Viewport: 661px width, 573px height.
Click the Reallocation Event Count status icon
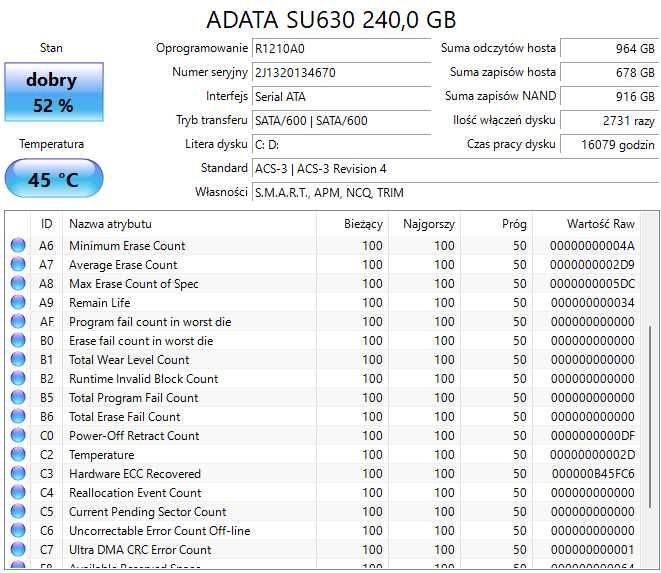click(x=18, y=492)
